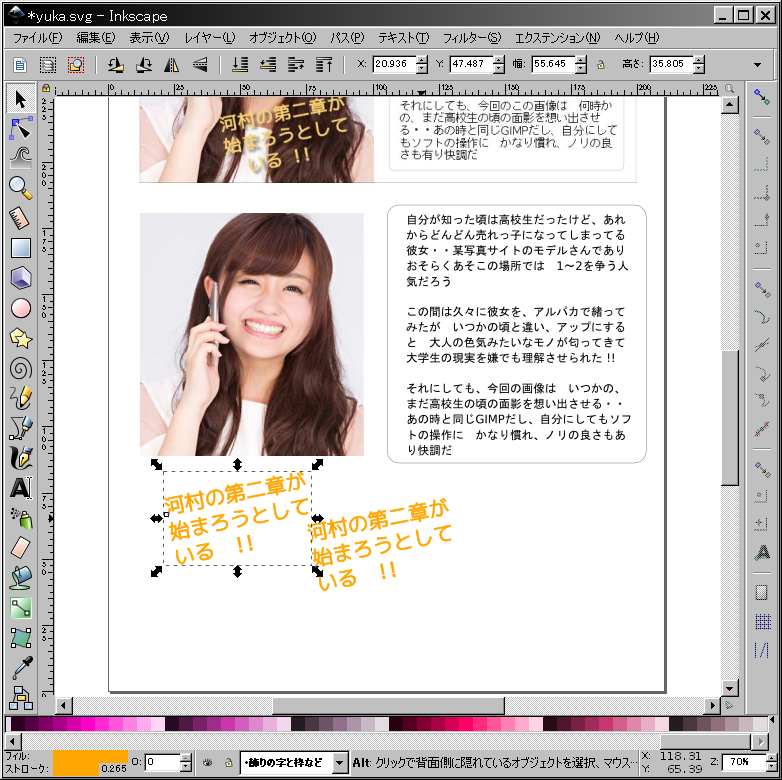The height and width of the screenshot is (780, 782).
Task: Click X position input field
Action: (x=394, y=64)
